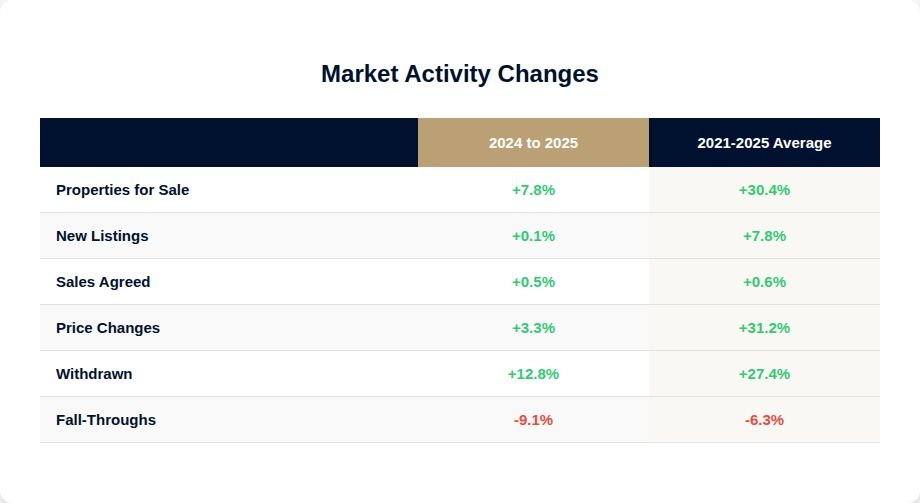
Task: Select the 2024 to 2025 column header
Action: coord(533,143)
